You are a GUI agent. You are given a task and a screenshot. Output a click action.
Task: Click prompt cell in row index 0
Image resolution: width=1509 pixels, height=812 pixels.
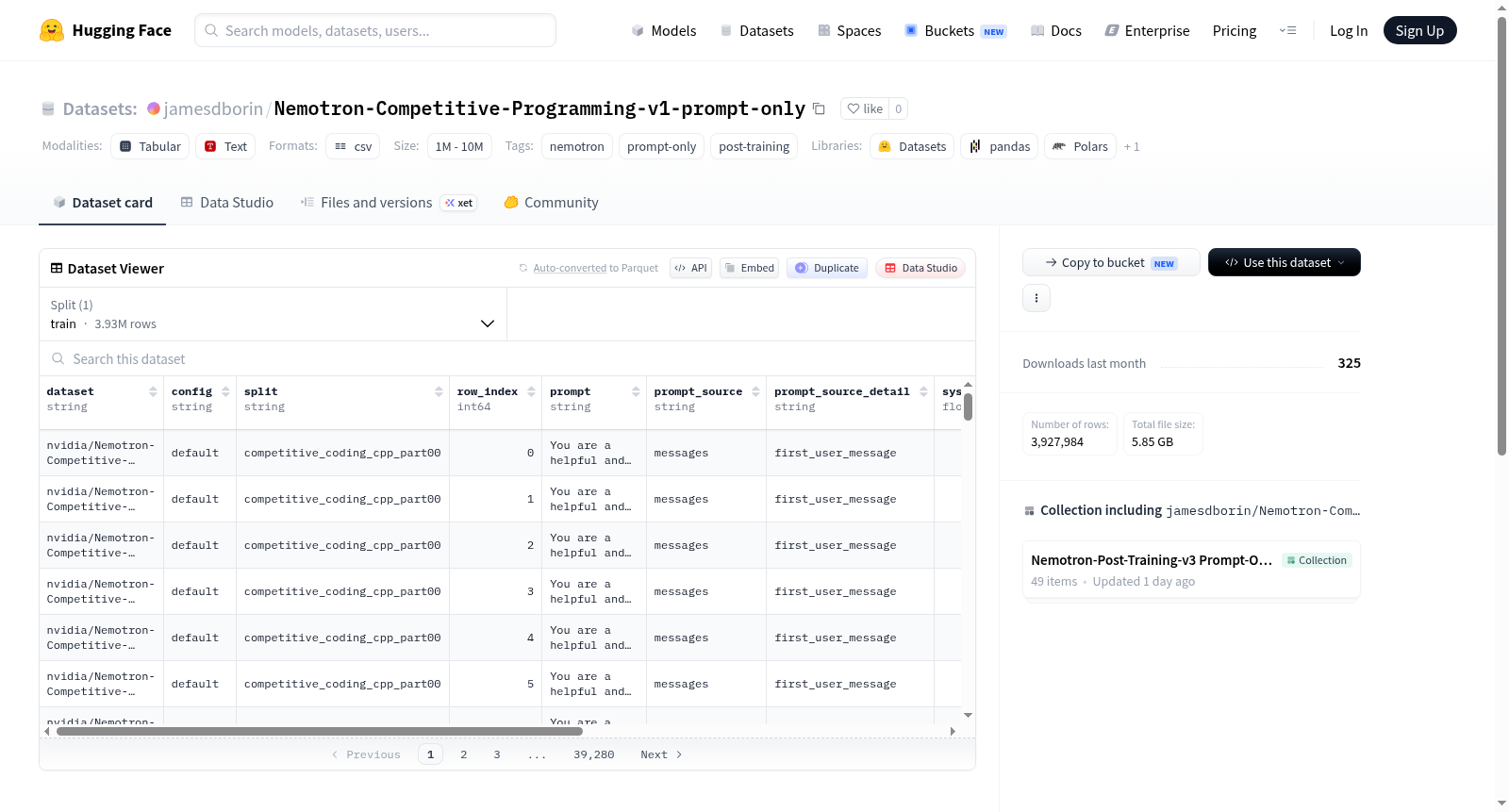point(595,453)
